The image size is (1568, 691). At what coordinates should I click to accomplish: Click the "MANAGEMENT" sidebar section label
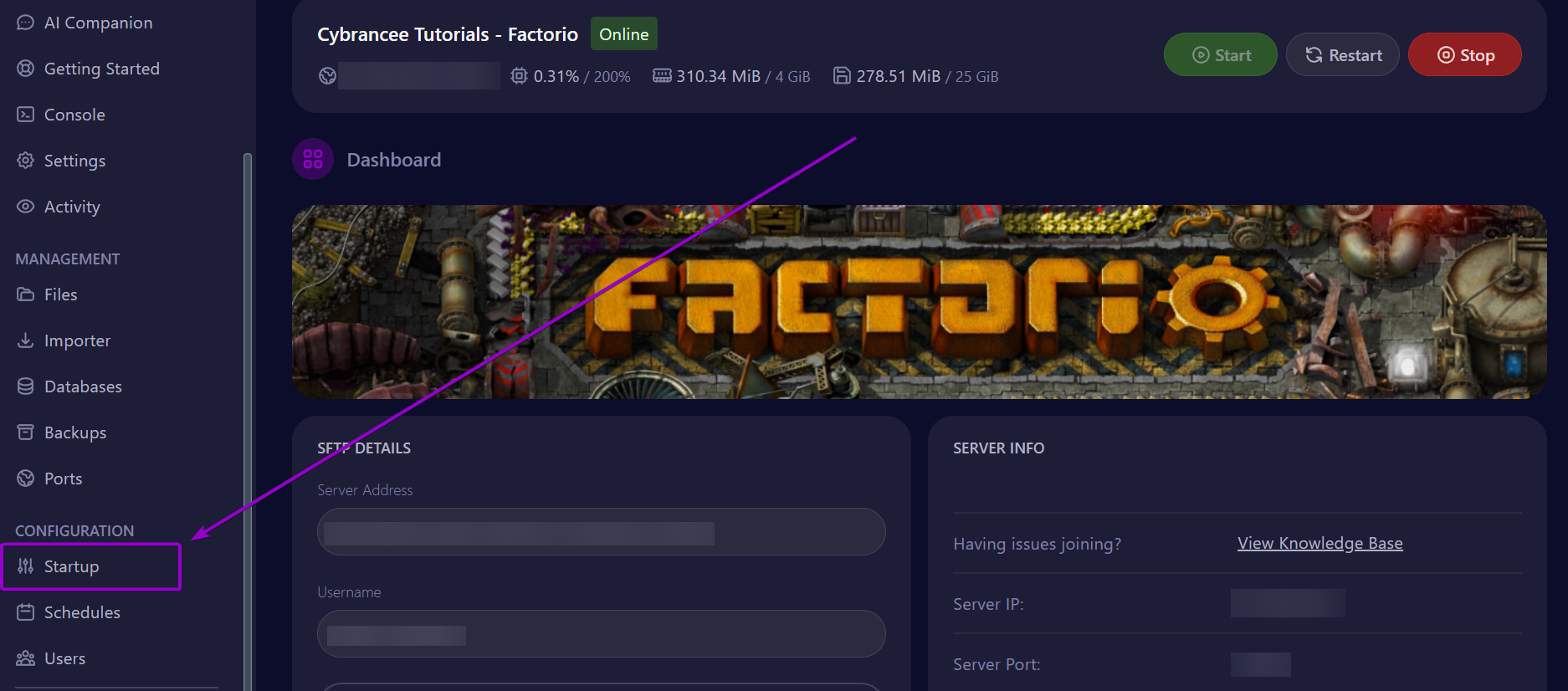click(68, 259)
